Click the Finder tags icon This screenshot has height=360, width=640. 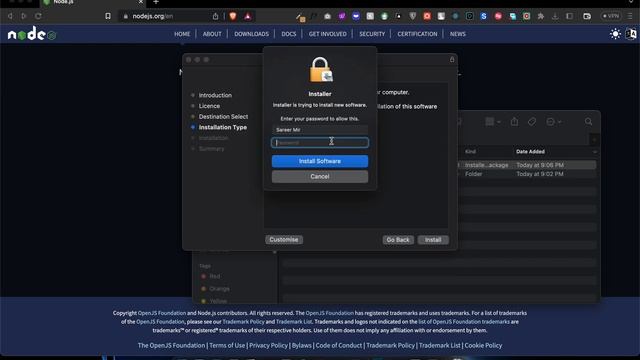(x=531, y=122)
